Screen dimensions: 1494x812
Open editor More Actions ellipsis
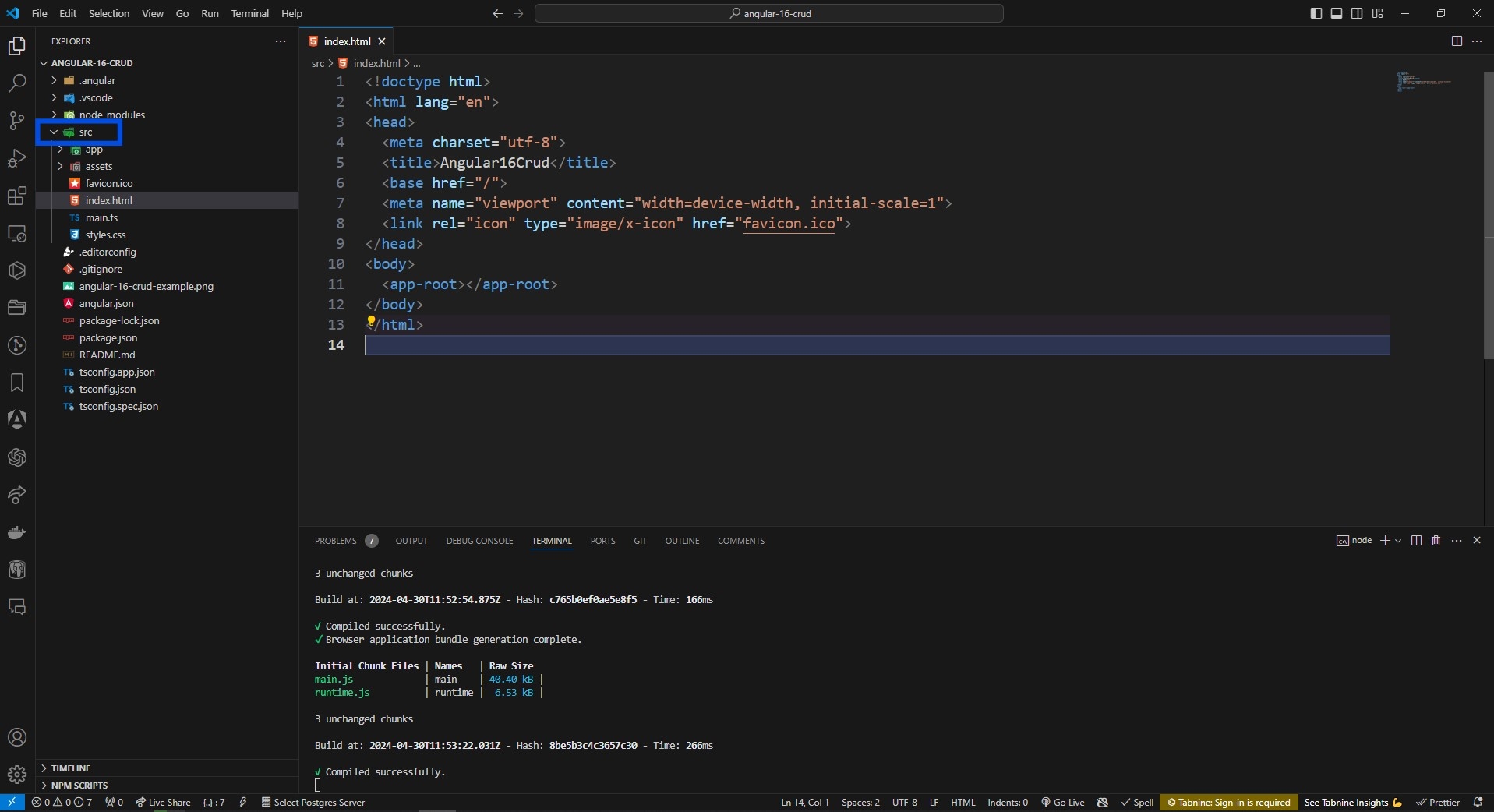[1477, 41]
